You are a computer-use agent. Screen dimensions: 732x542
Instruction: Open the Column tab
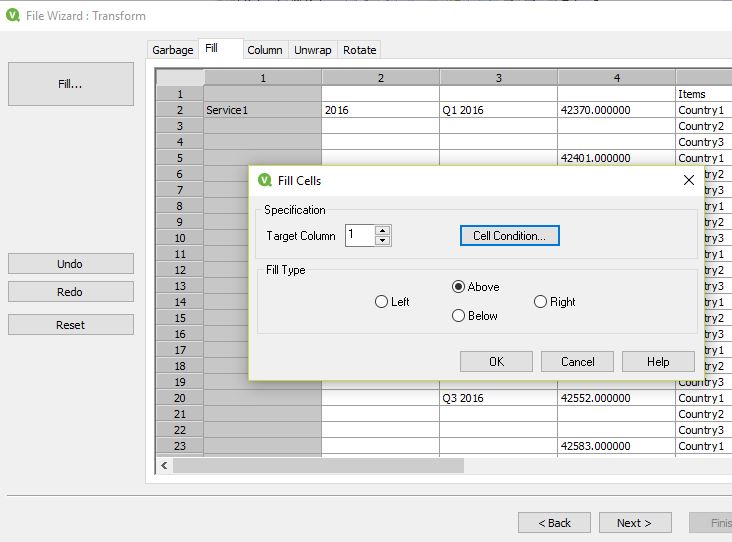click(265, 50)
